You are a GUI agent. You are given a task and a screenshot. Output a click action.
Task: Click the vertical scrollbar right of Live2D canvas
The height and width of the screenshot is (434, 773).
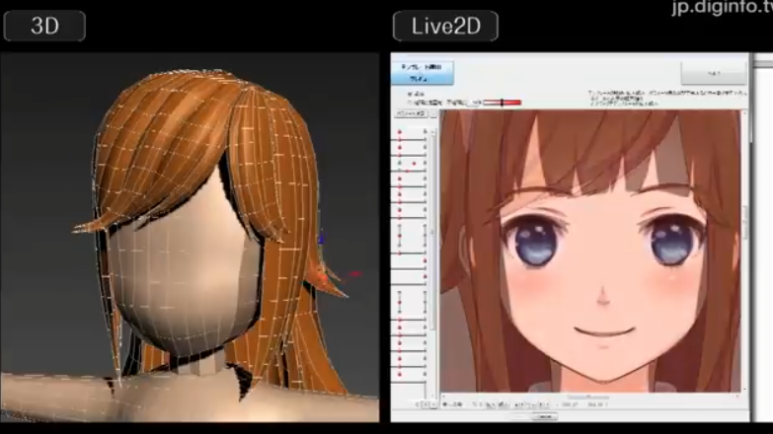pos(744,224)
